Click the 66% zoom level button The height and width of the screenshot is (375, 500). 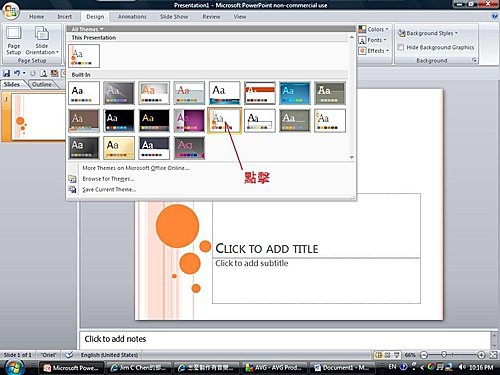point(410,355)
